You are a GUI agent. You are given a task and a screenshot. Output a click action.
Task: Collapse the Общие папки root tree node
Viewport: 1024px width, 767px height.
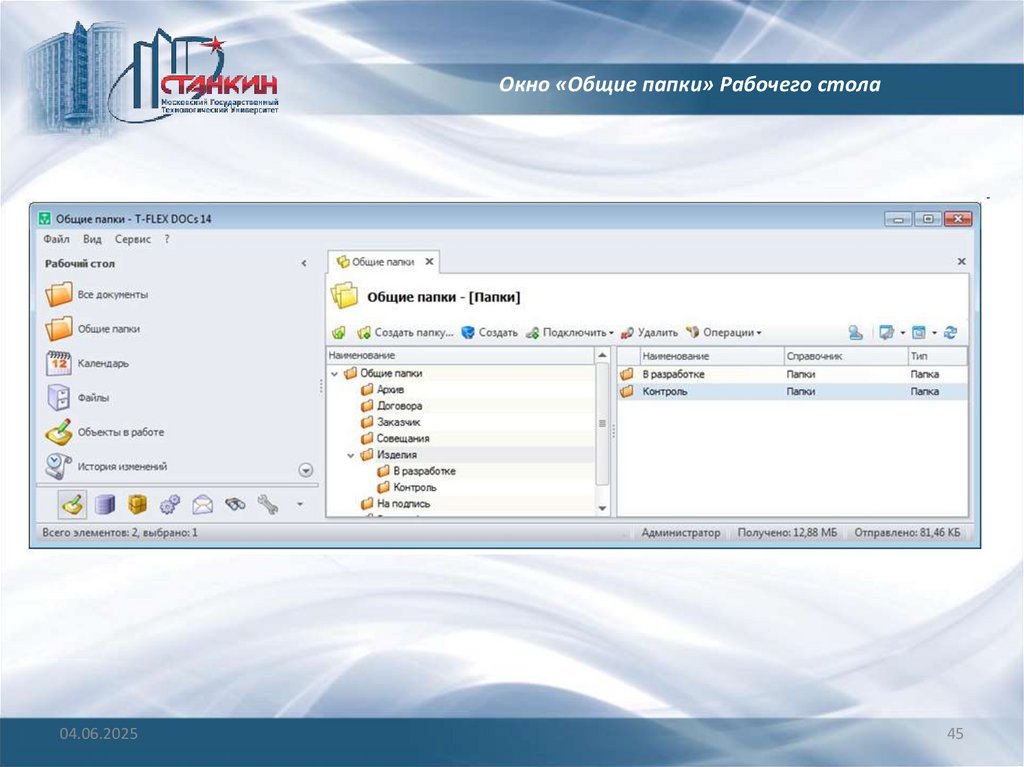334,373
